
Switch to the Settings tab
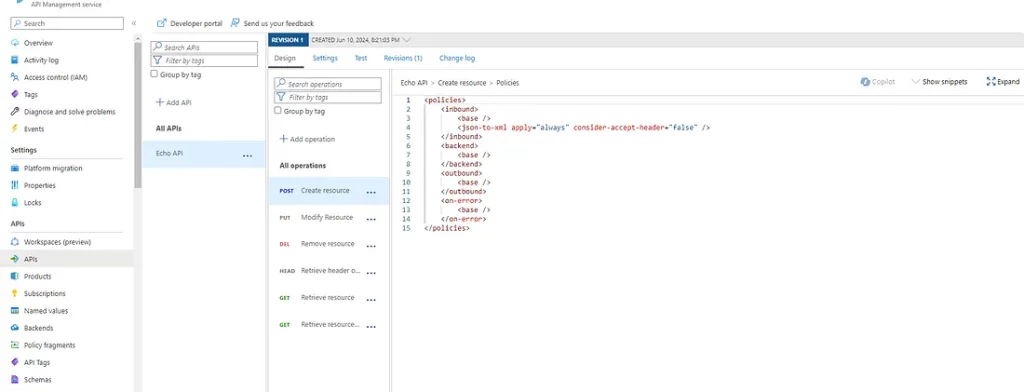point(325,58)
